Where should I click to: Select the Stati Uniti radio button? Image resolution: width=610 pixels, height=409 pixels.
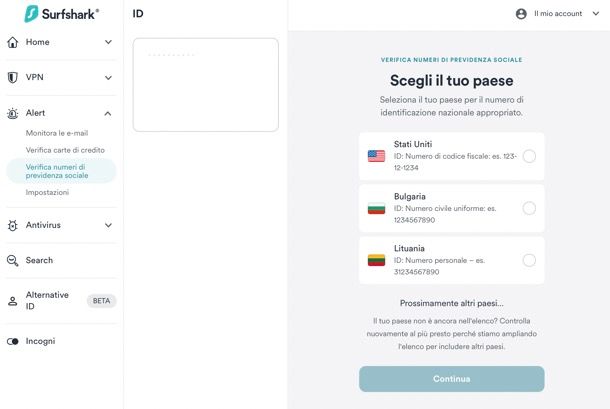tap(529, 156)
